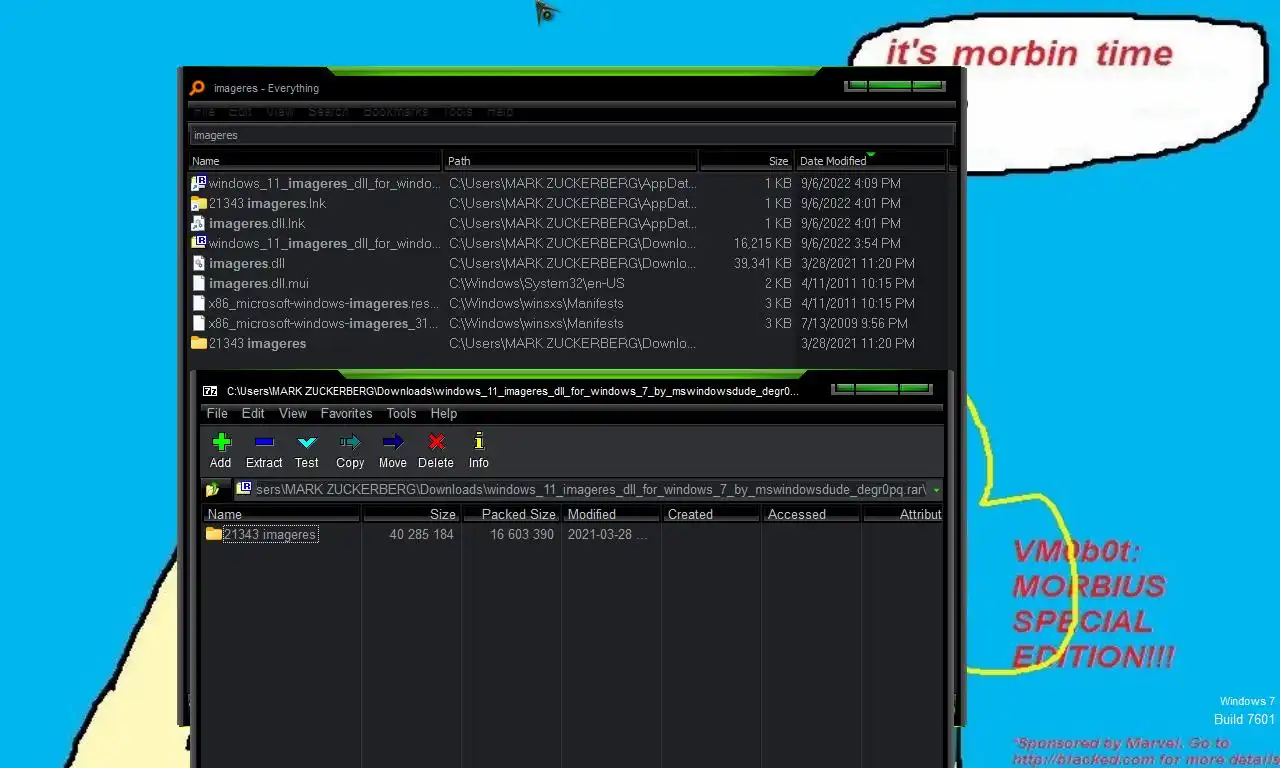Click the blue Extract icon in 7-Zip
This screenshot has height=768, width=1280.
pos(264,442)
